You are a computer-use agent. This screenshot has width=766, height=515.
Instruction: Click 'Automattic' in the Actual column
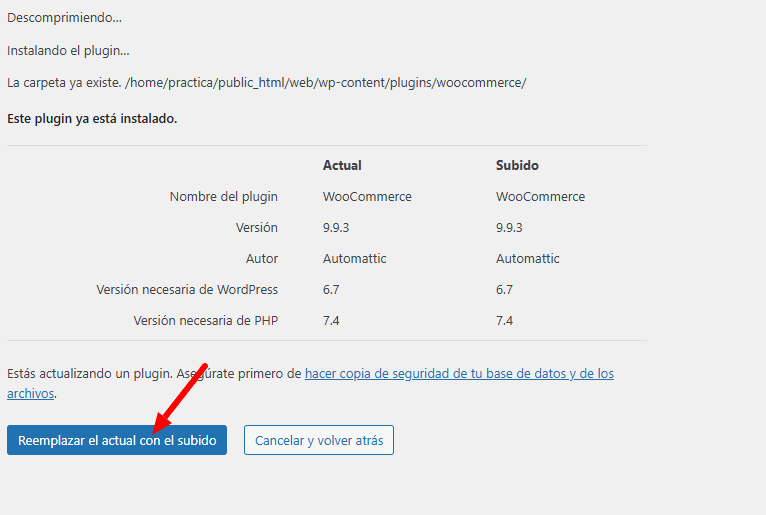click(354, 258)
